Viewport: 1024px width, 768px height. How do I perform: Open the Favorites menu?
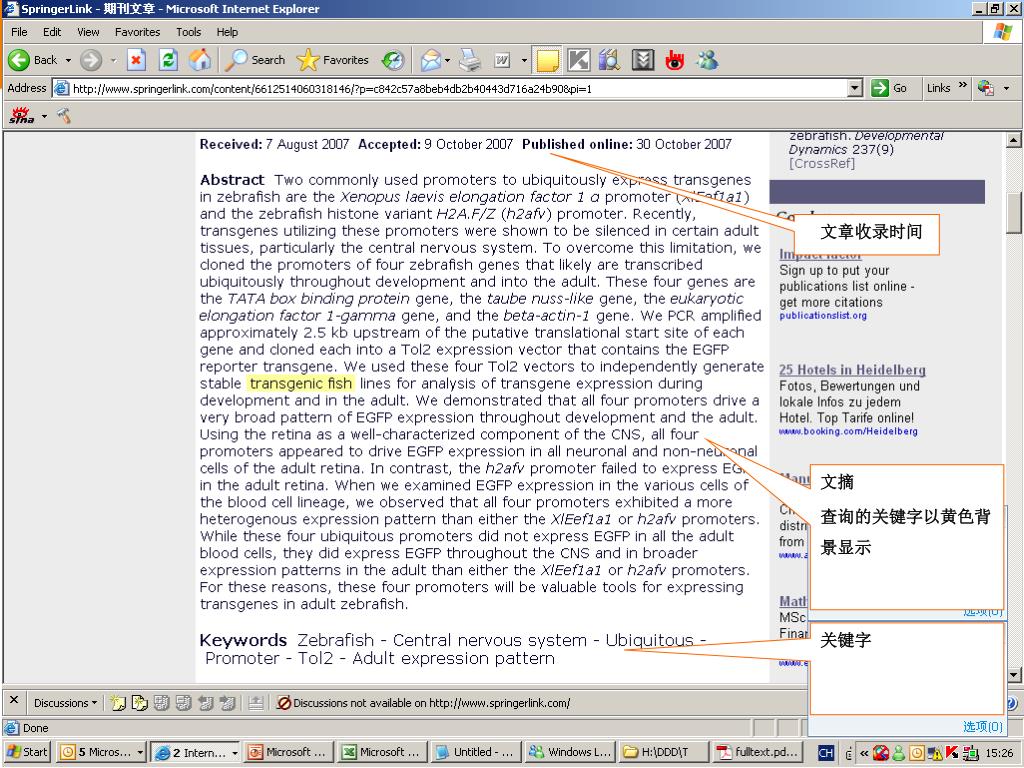[x=137, y=31]
